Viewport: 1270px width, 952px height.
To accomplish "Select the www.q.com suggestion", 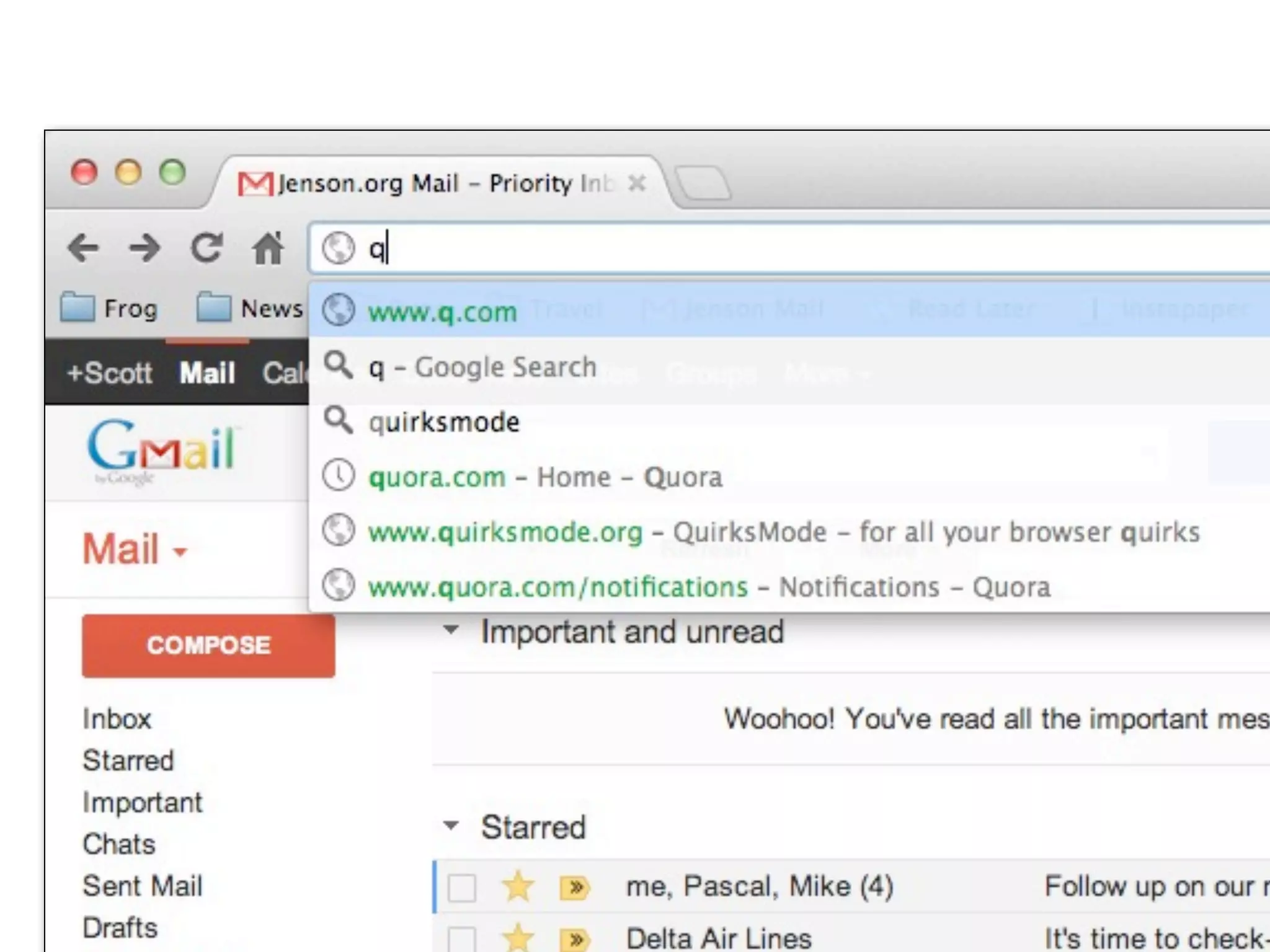I will (789, 310).
